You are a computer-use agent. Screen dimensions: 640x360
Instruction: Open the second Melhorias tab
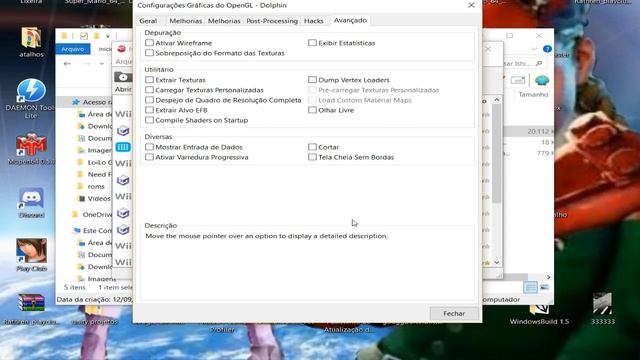pyautogui.click(x=224, y=21)
